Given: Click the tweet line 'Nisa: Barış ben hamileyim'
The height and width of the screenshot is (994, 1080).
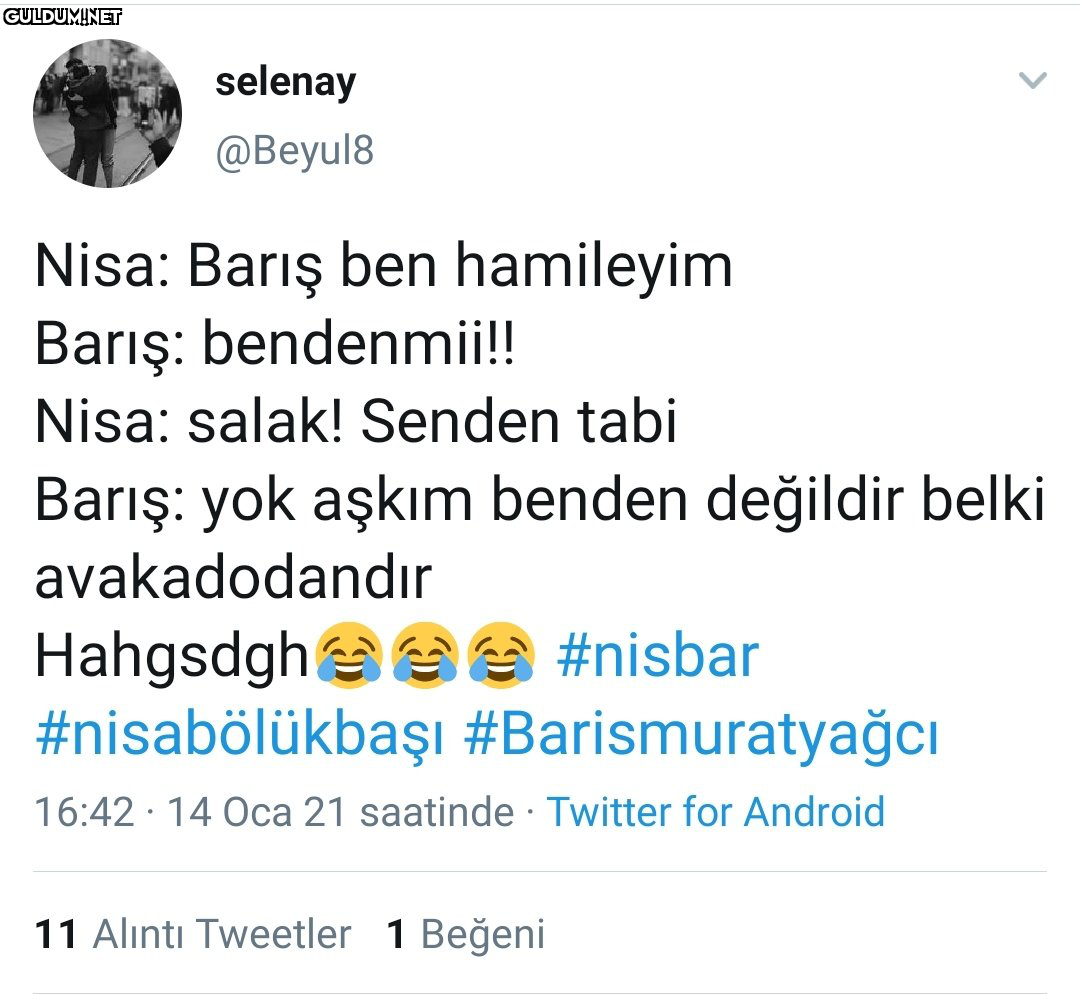Looking at the screenshot, I should click(x=384, y=267).
